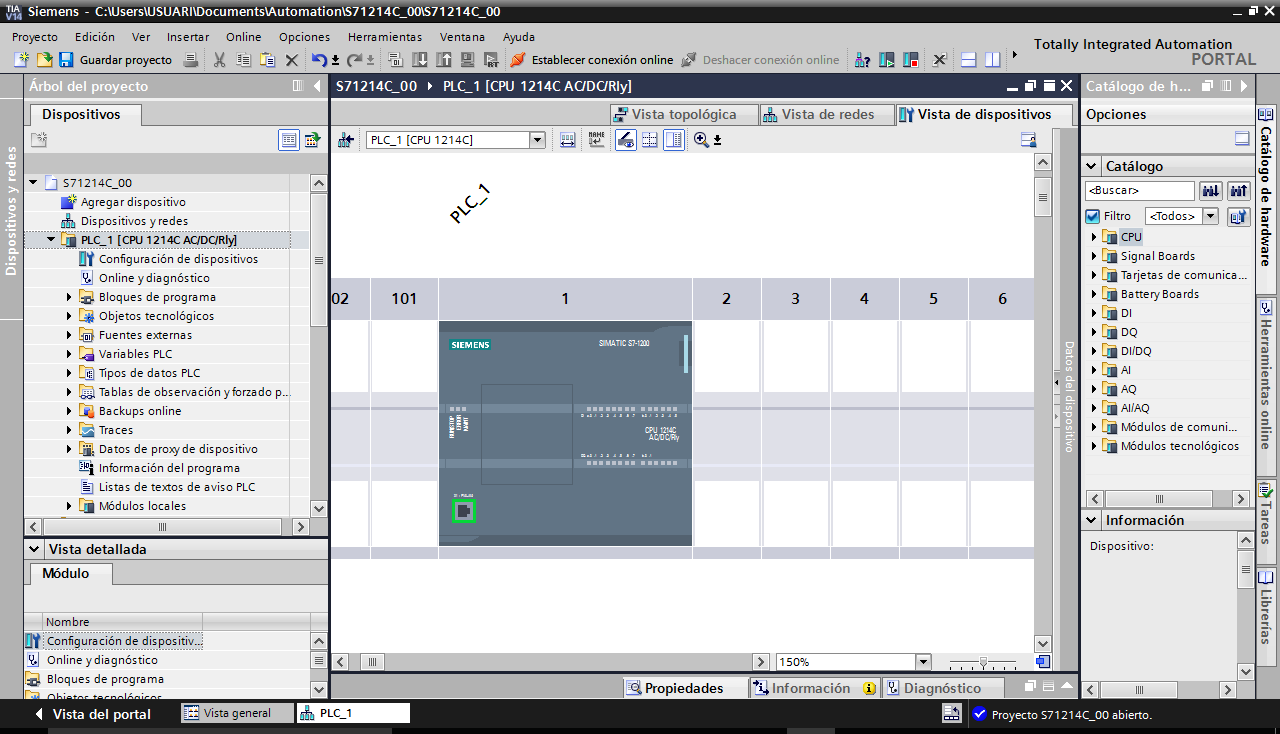Open the PLC_1 device selector dropdown
Screen dimensions: 1280x734
(x=537, y=140)
